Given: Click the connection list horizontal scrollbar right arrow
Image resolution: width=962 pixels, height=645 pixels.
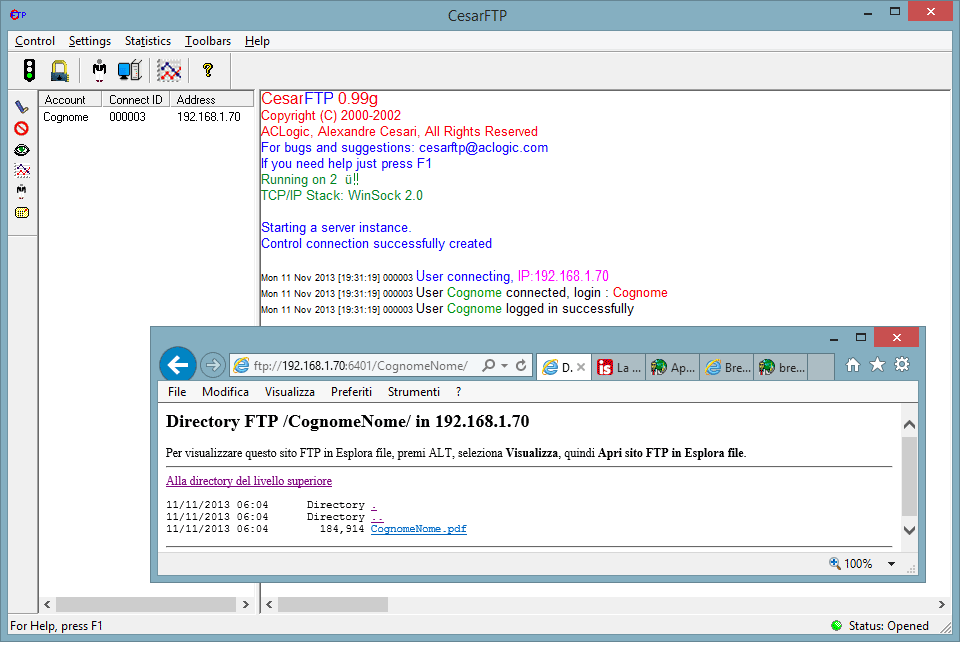Looking at the screenshot, I should (245, 604).
